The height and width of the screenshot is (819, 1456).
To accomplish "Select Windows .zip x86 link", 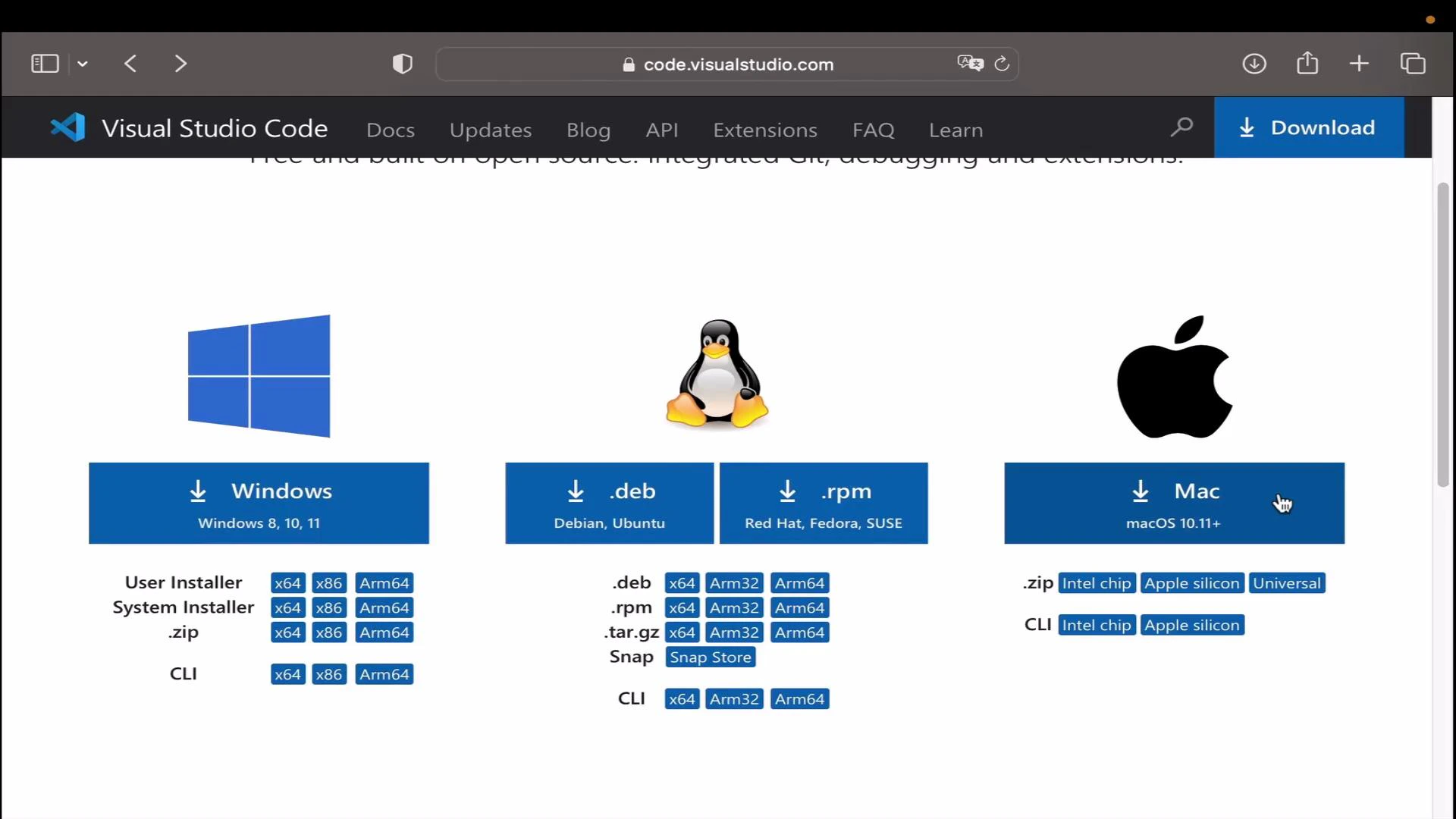I will pos(329,632).
